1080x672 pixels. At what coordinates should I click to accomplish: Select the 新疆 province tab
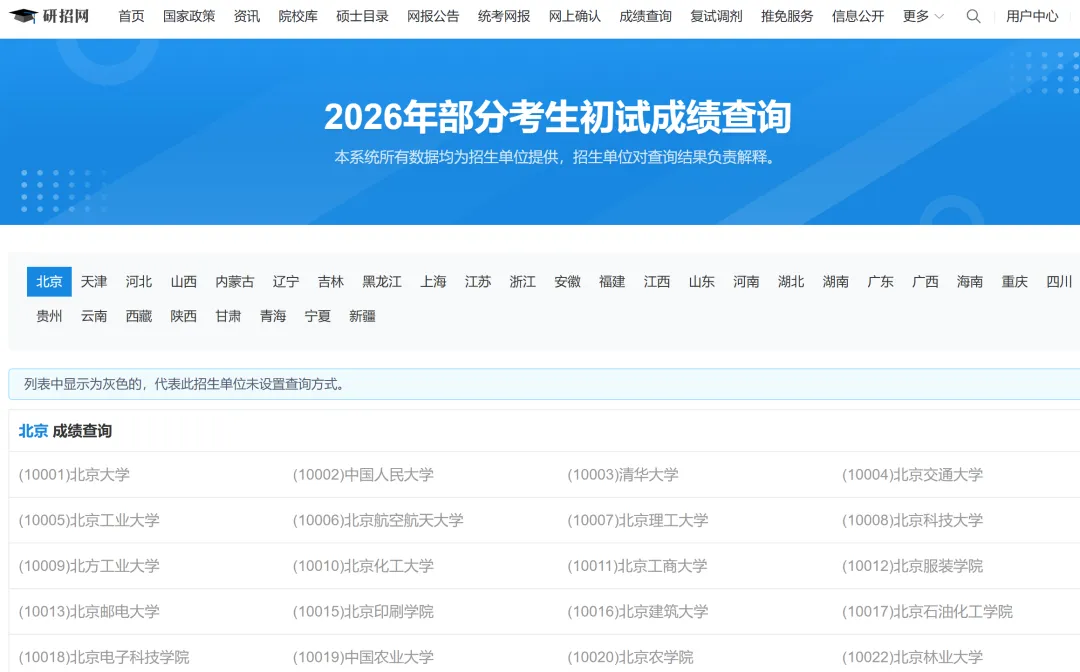[362, 316]
